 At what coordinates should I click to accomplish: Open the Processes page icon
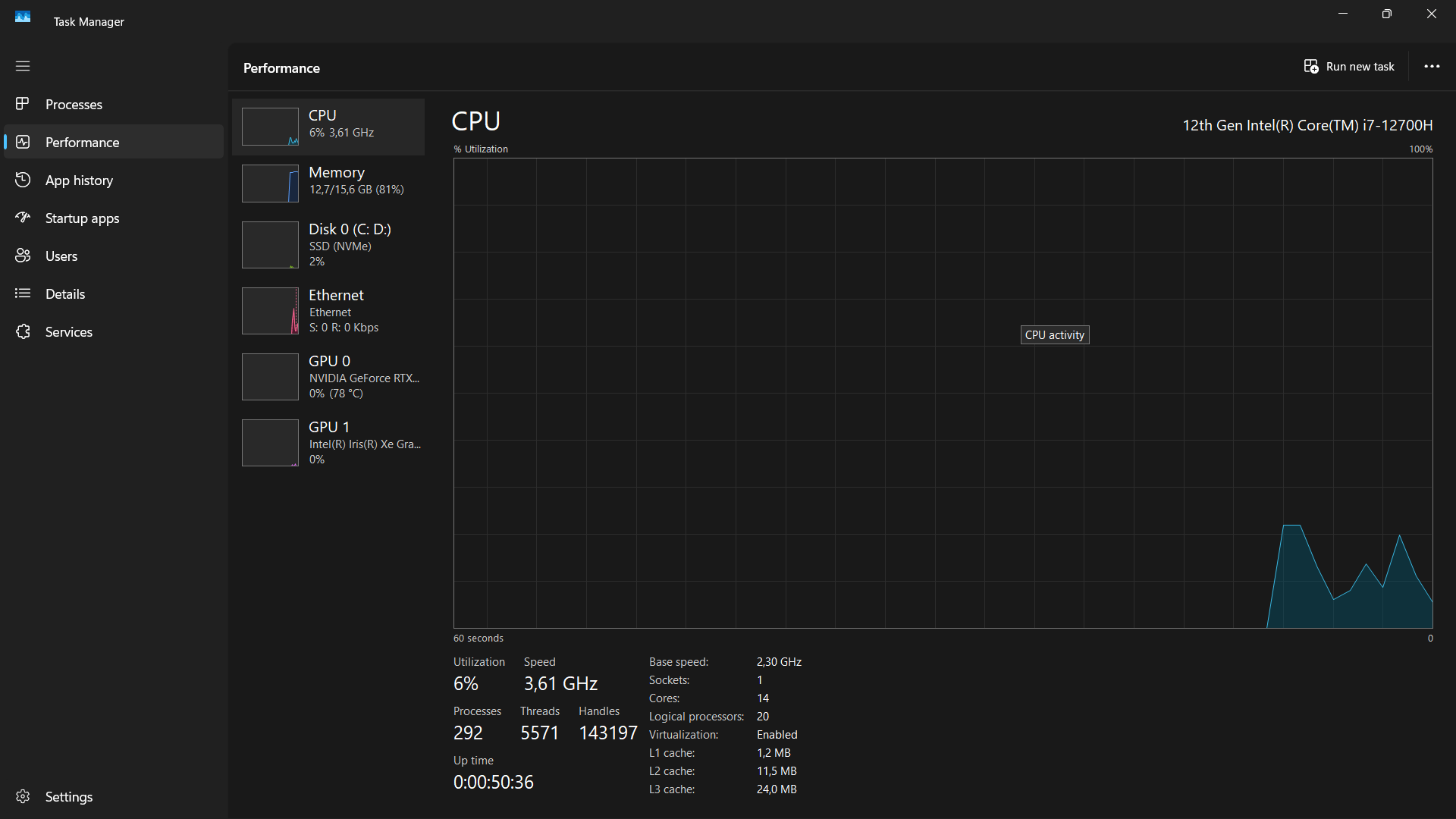pyautogui.click(x=23, y=104)
